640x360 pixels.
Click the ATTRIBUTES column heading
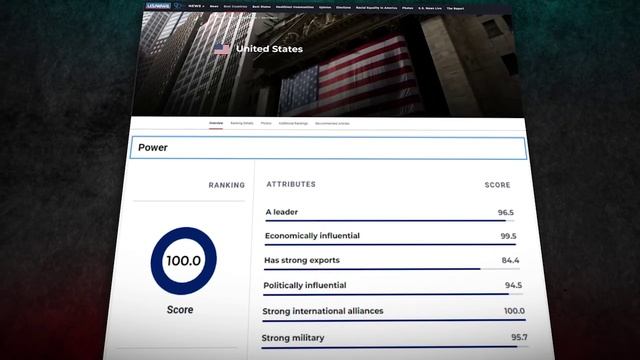291,184
